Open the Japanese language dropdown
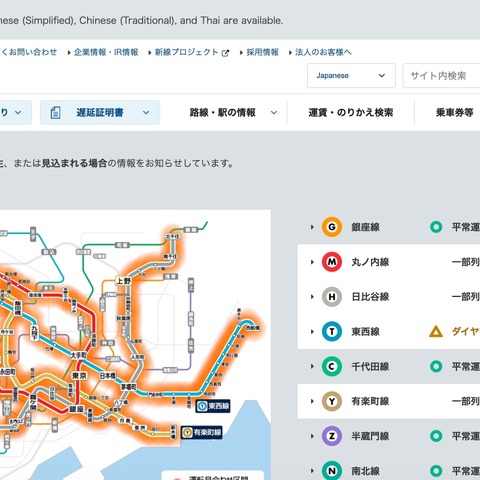This screenshot has height=480, width=480. pyautogui.click(x=351, y=76)
